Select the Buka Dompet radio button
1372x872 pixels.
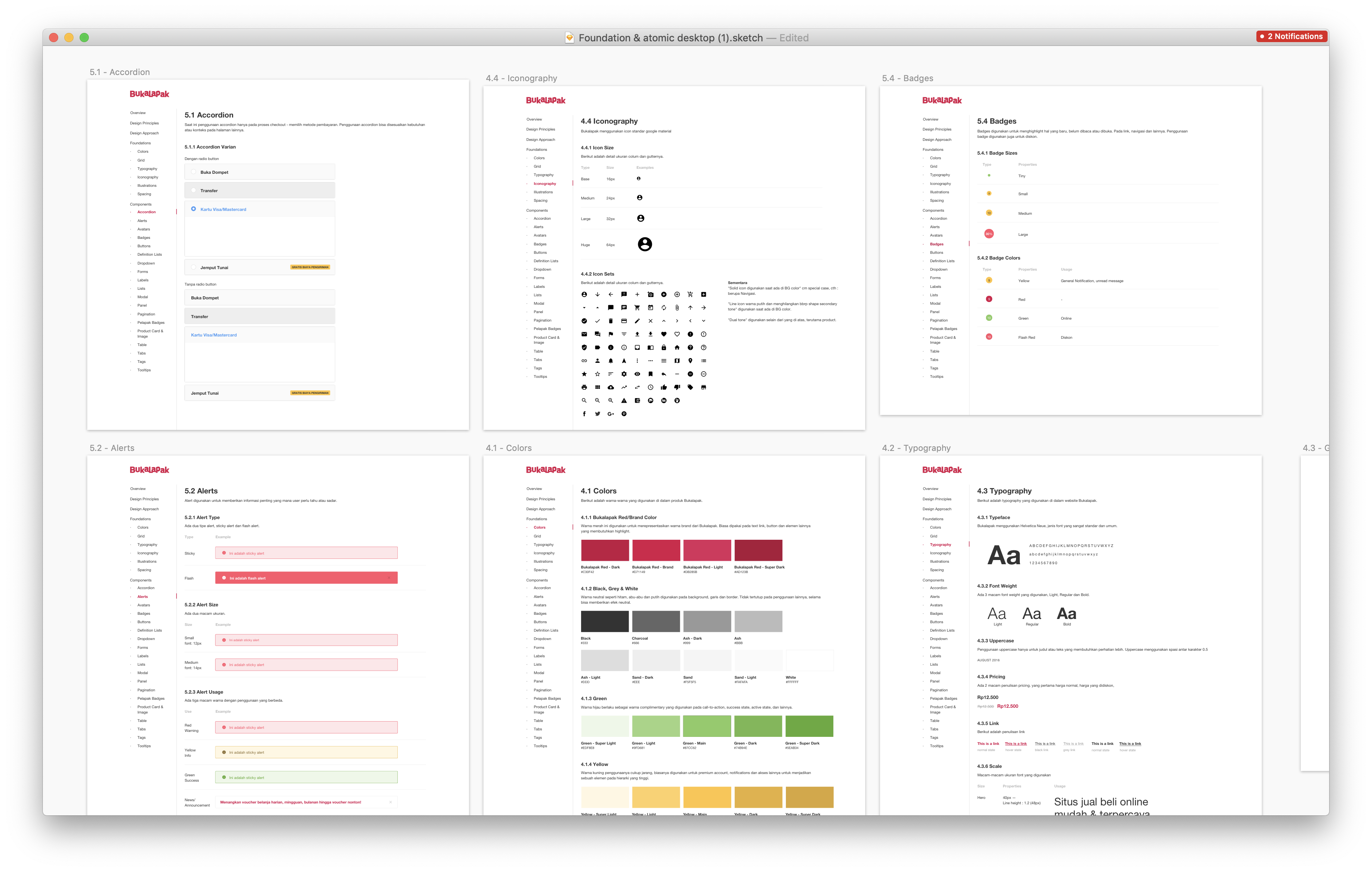point(194,172)
